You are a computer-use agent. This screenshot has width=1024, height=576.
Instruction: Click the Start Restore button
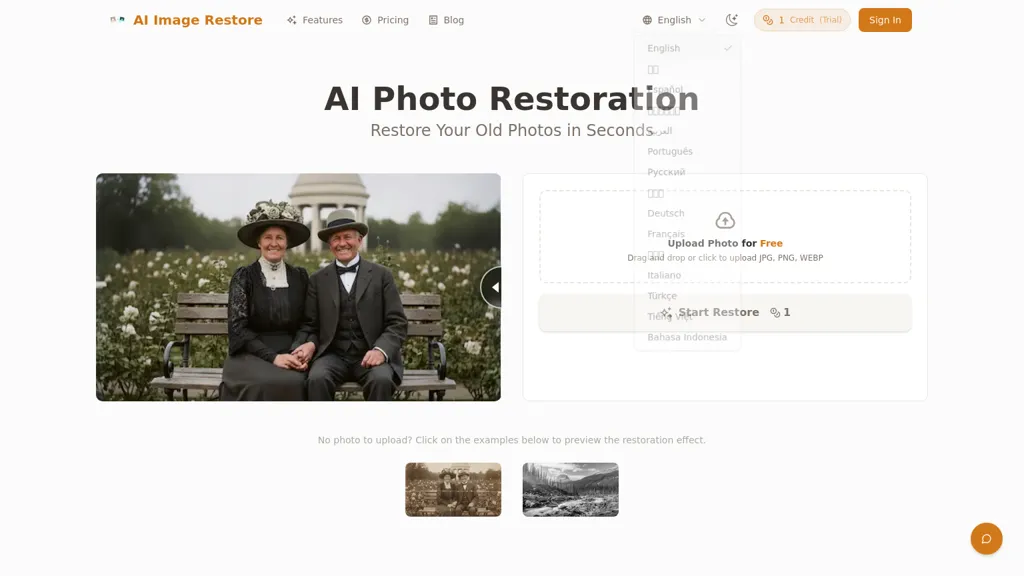725,313
